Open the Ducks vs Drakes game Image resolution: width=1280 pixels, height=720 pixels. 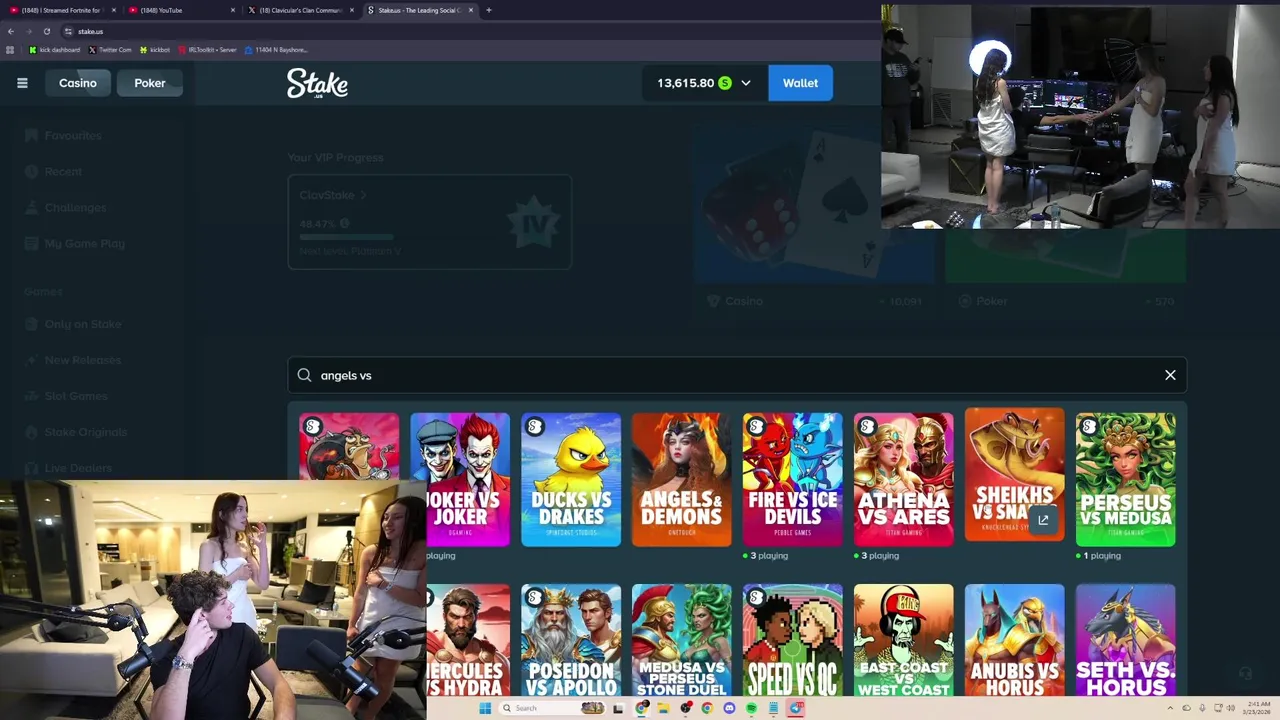(571, 480)
